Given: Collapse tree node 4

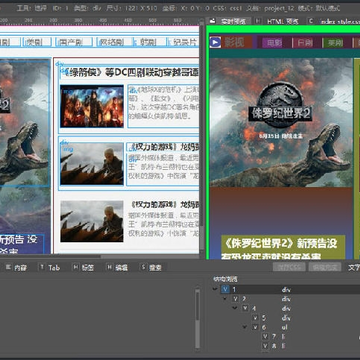Looking at the screenshot, I should (235, 308).
